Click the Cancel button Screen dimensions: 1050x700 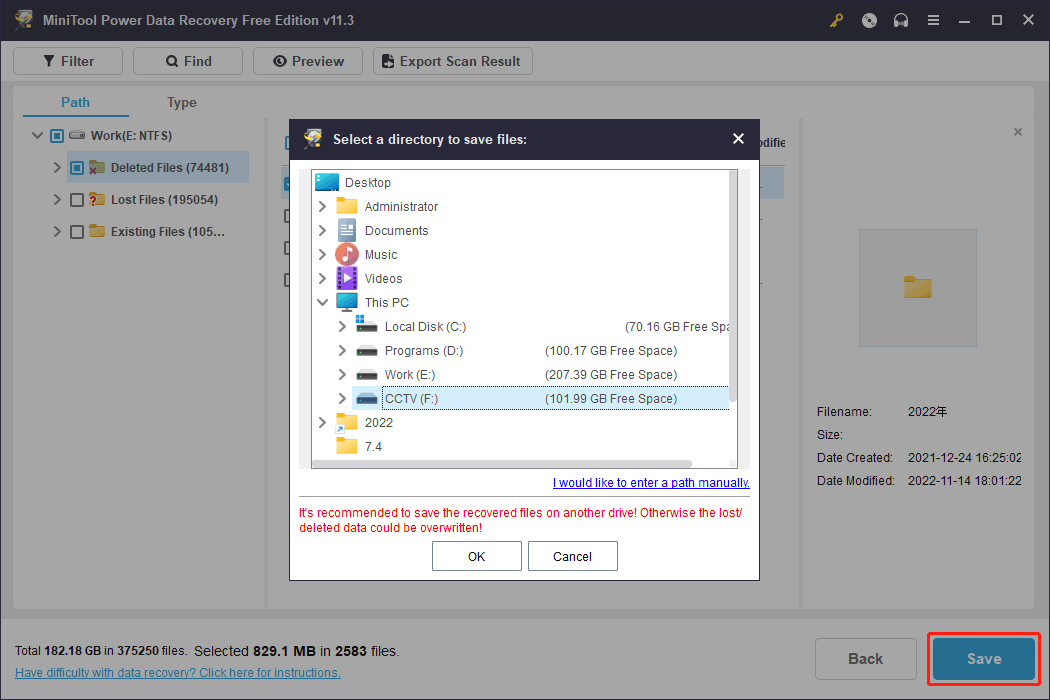(x=573, y=557)
